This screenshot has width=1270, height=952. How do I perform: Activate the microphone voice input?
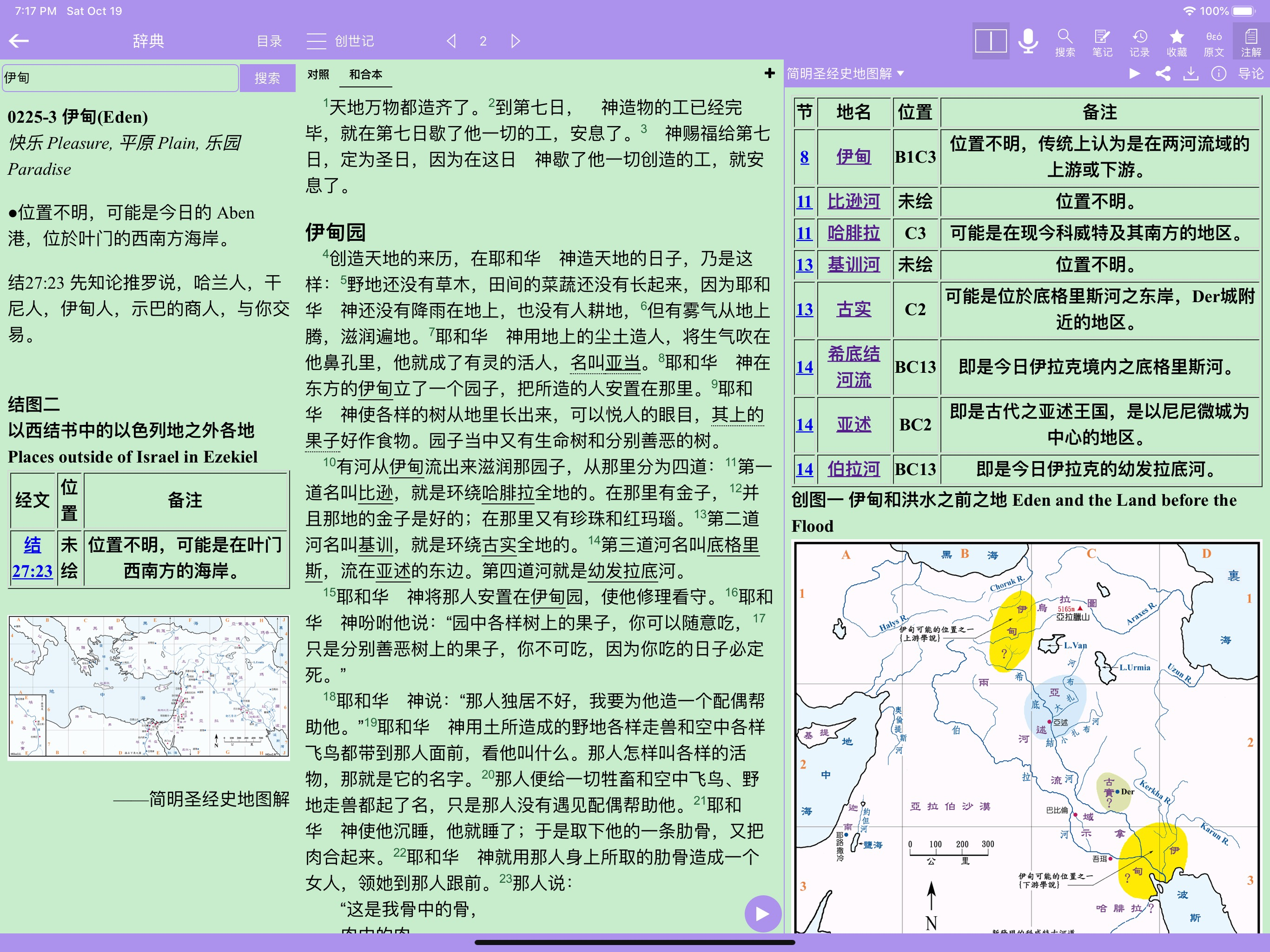pos(1028,41)
